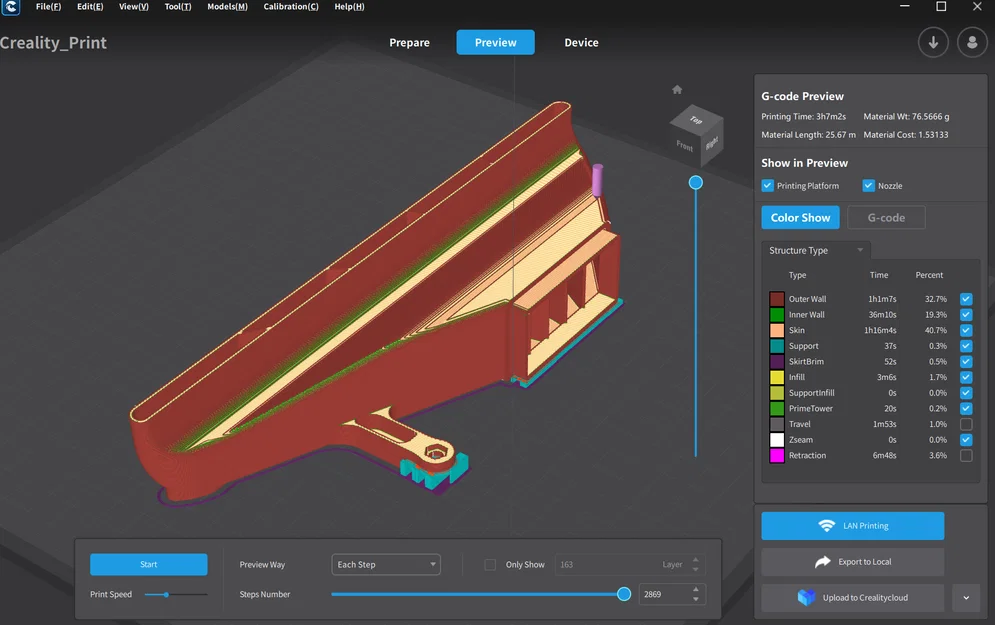Click the Zseam white color swatch
This screenshot has height=625, width=995.
coord(777,440)
